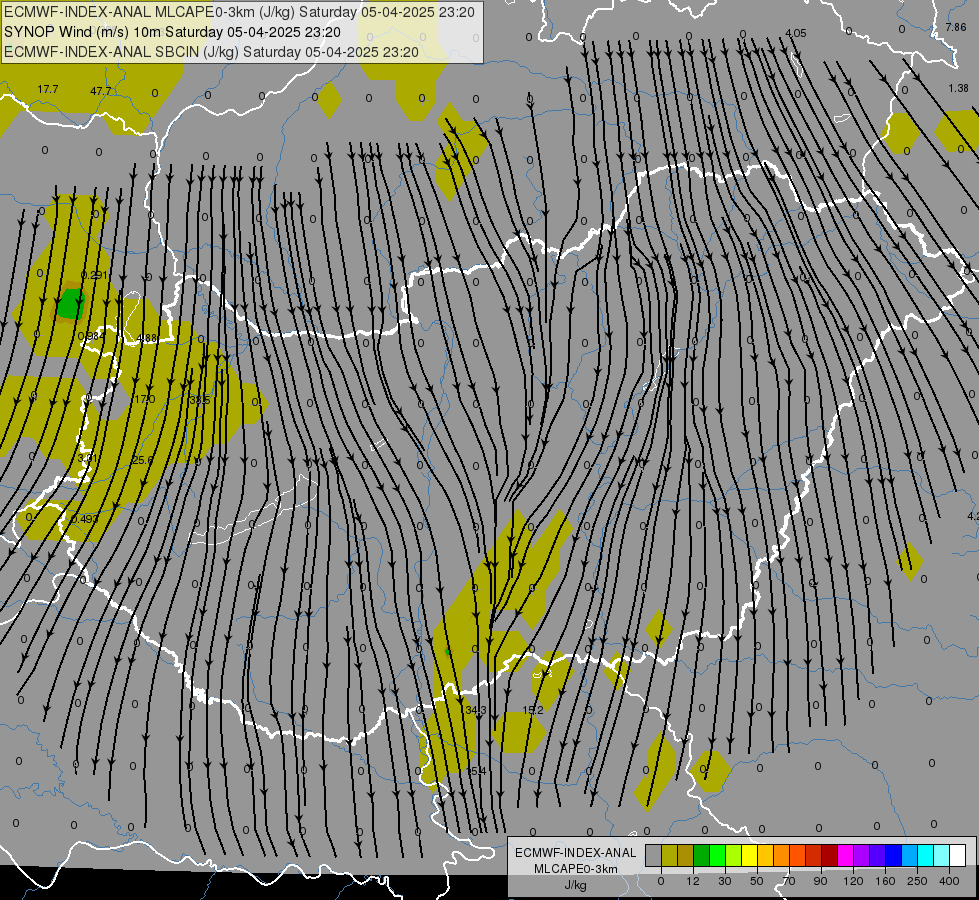Click the 17.0 data value

[x=145, y=398]
